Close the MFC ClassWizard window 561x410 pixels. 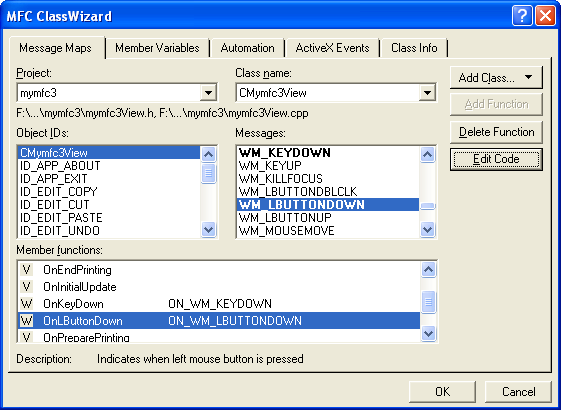coord(545,16)
